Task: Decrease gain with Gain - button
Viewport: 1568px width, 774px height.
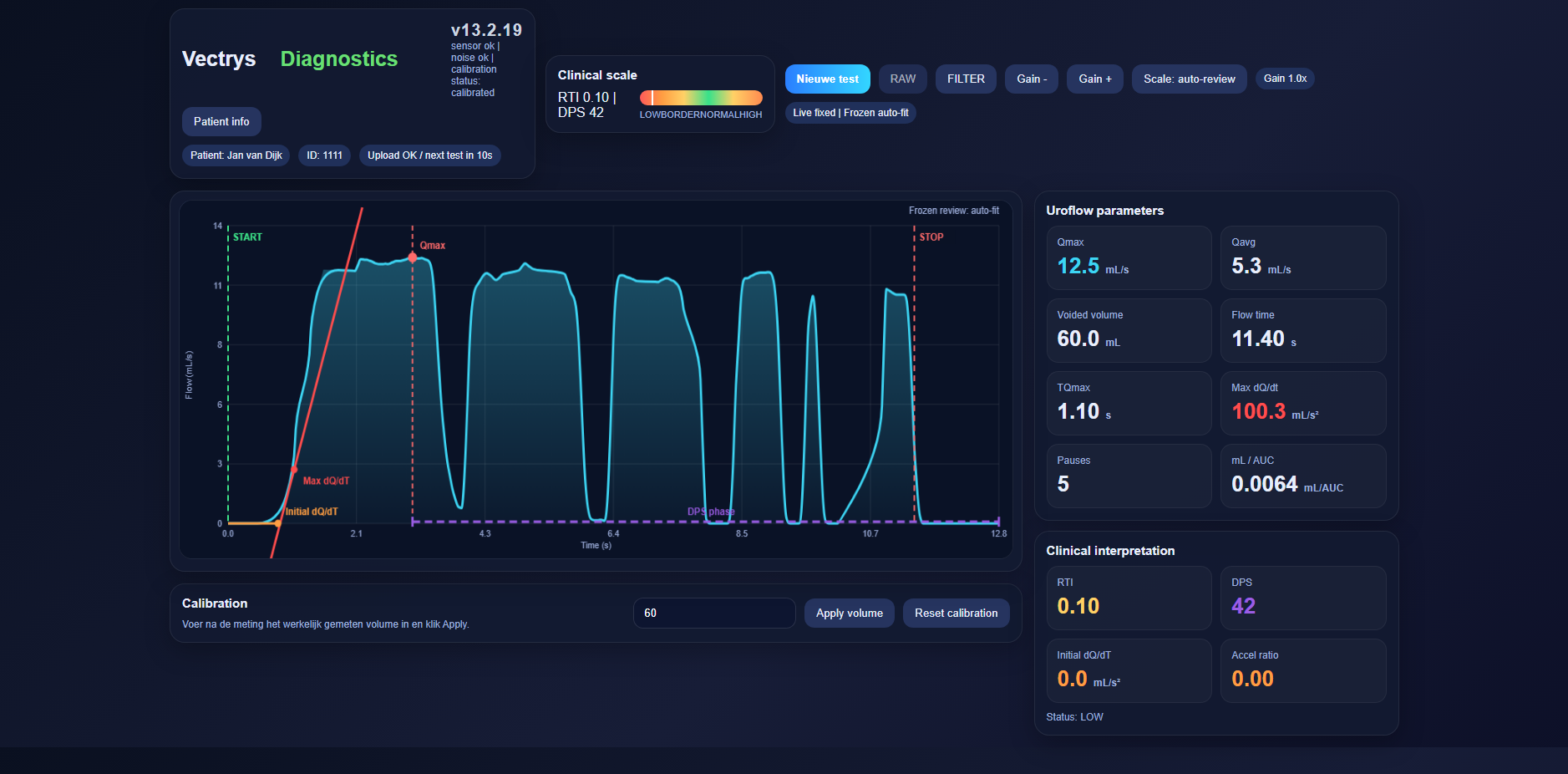Action: click(x=1032, y=79)
